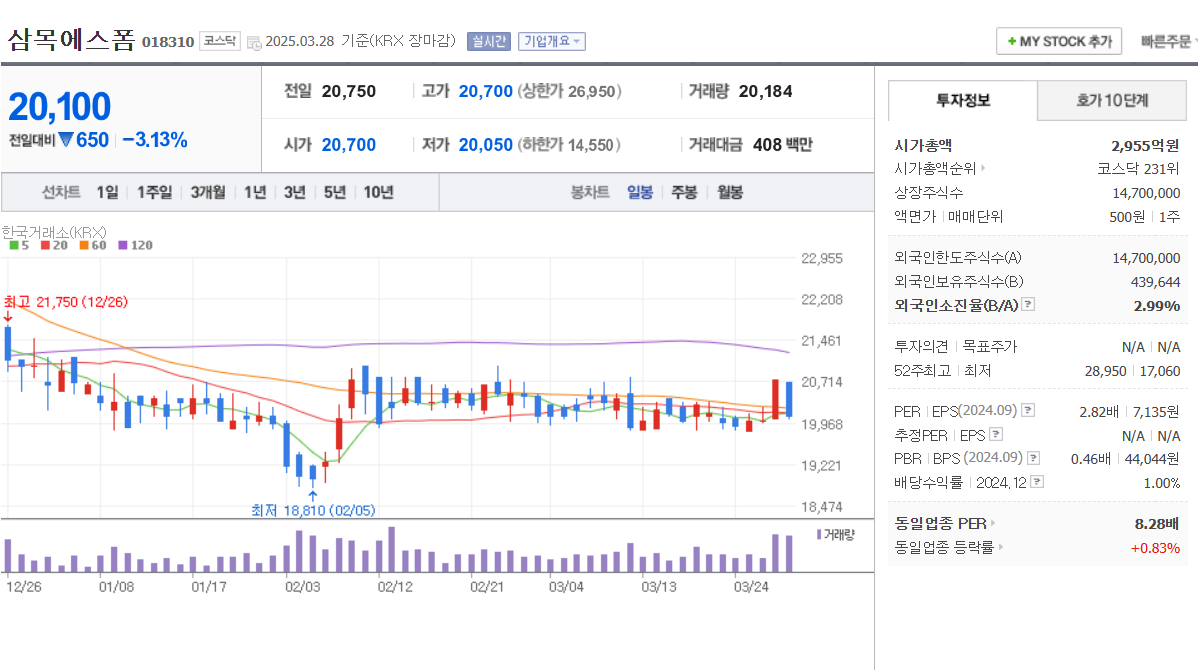Viewport: 1198px width, 670px height.
Task: Select the 월봉 monthly candle chart
Action: tap(730, 192)
